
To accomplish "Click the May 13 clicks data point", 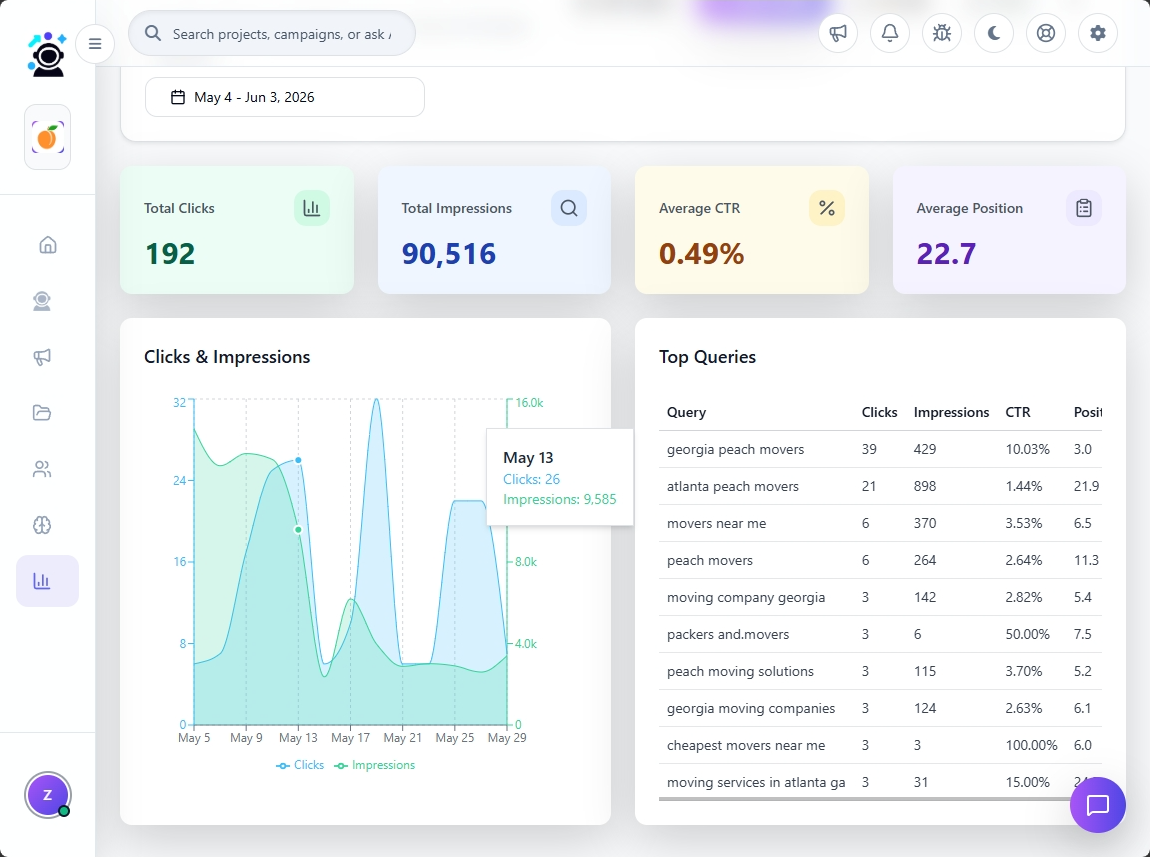I will pyautogui.click(x=299, y=460).
